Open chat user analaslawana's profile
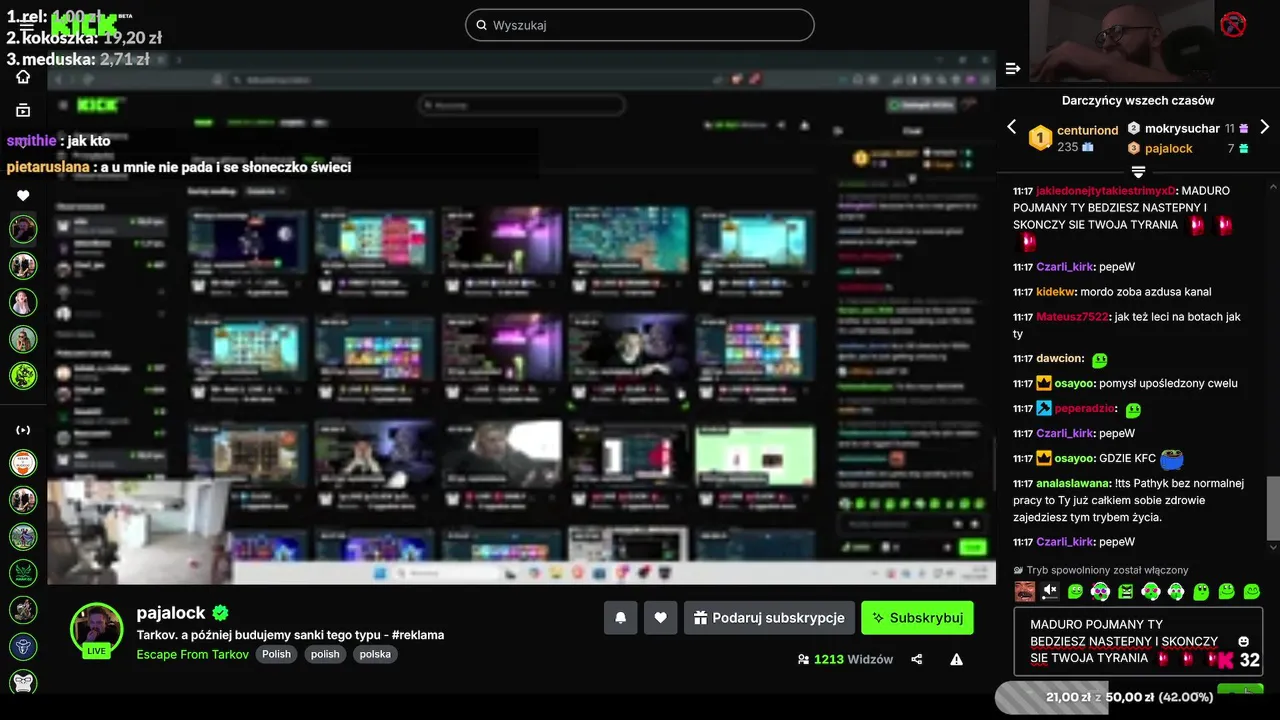1280x720 pixels. click(x=1074, y=483)
